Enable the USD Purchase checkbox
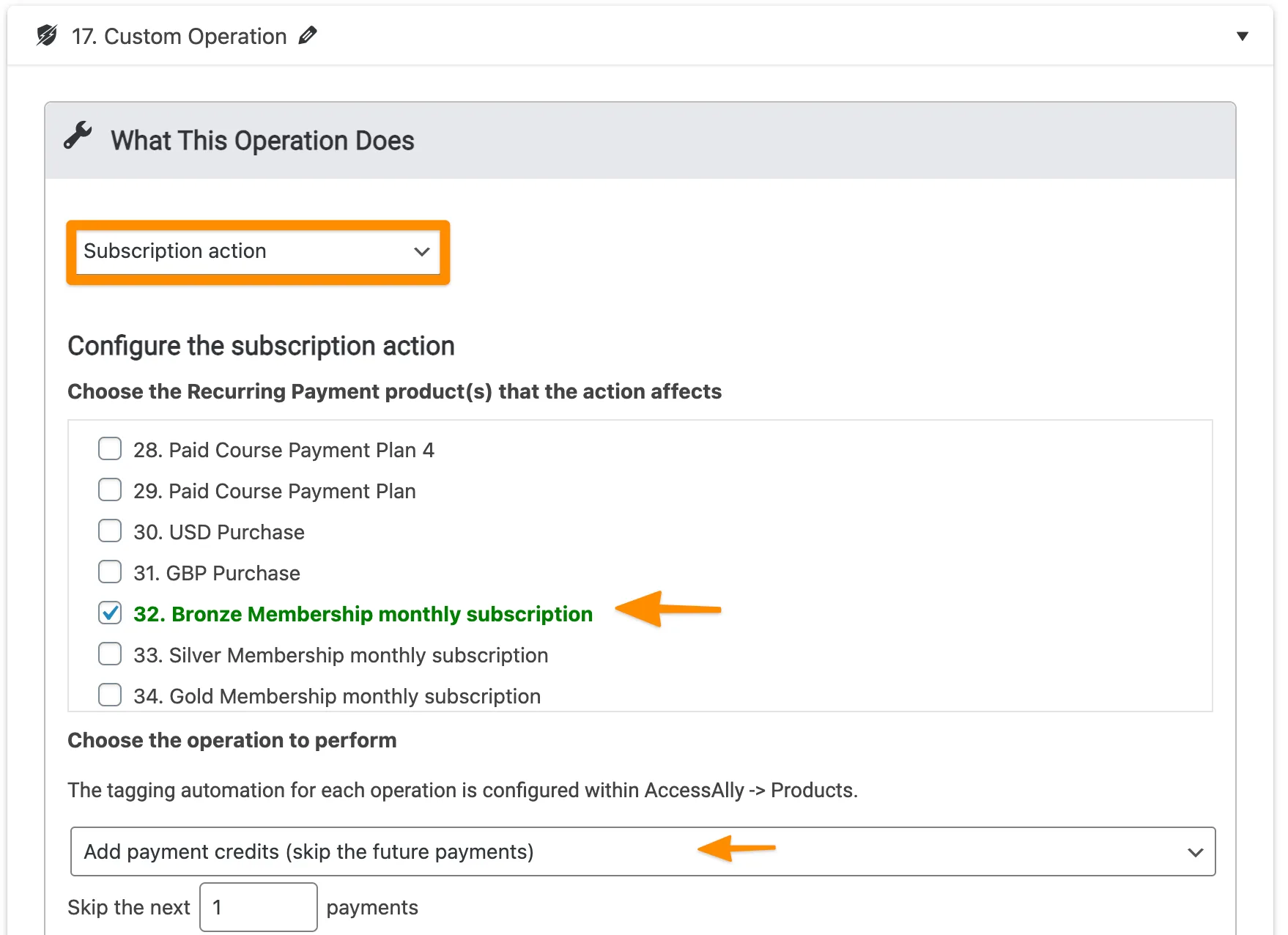This screenshot has width=1288, height=935. tap(110, 531)
